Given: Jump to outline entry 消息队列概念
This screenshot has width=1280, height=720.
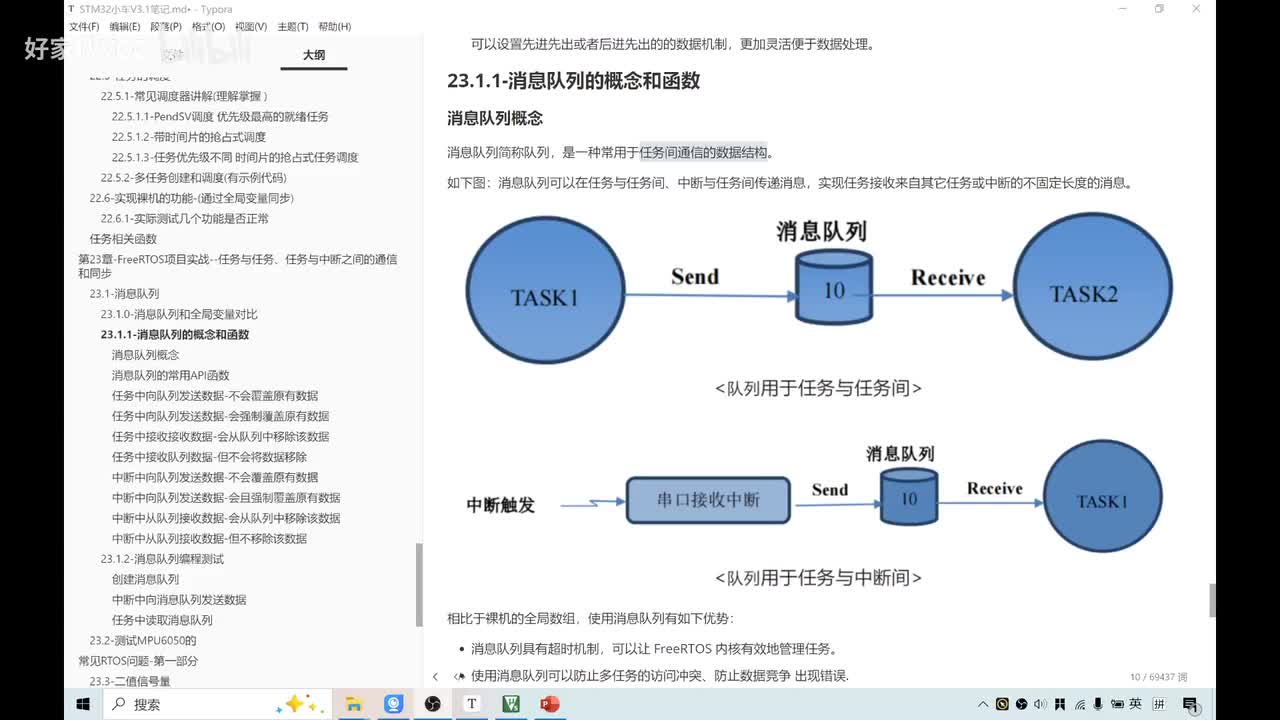Looking at the screenshot, I should click(145, 355).
